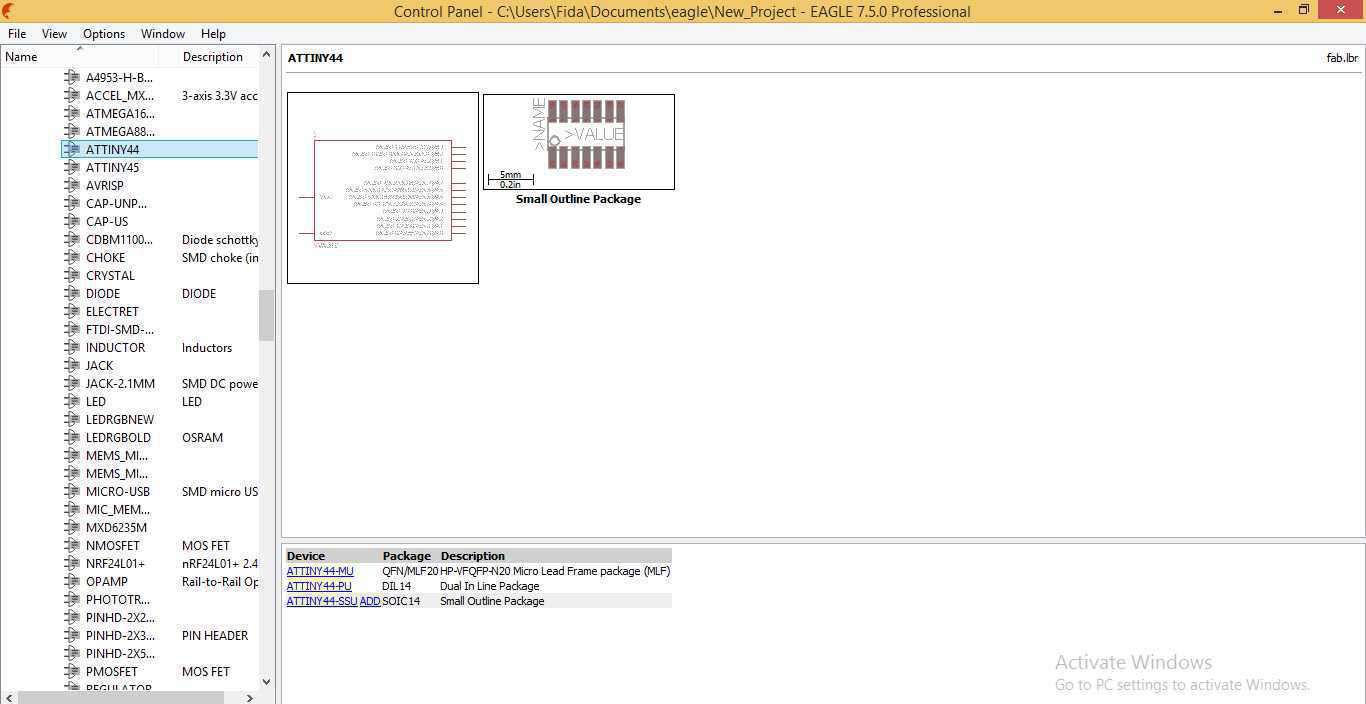The width and height of the screenshot is (1366, 704).
Task: Click the device icon beside AVRISP
Action: pos(72,185)
